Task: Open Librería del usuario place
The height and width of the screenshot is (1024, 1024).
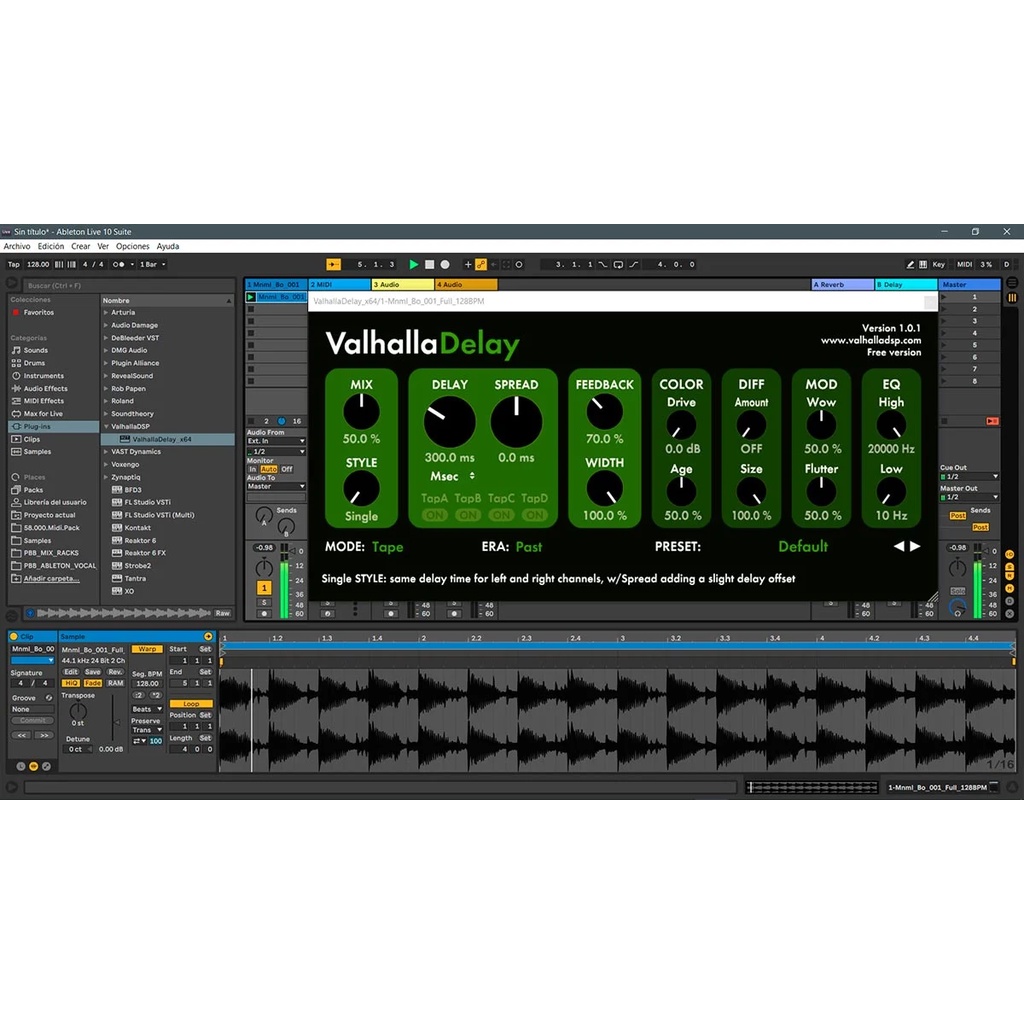Action: click(55, 502)
